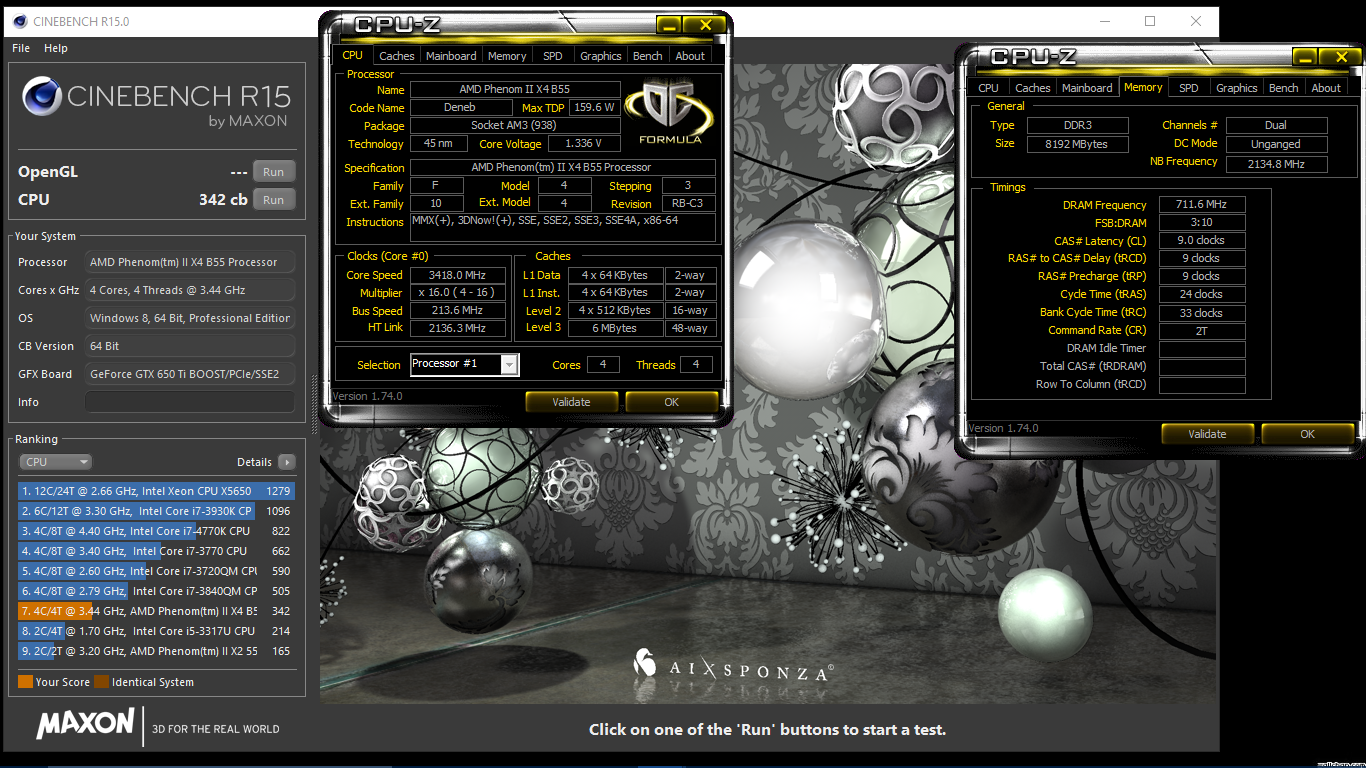The image size is (1366, 768).
Task: Minimize the left CPU-Z window
Action: pyautogui.click(x=670, y=25)
